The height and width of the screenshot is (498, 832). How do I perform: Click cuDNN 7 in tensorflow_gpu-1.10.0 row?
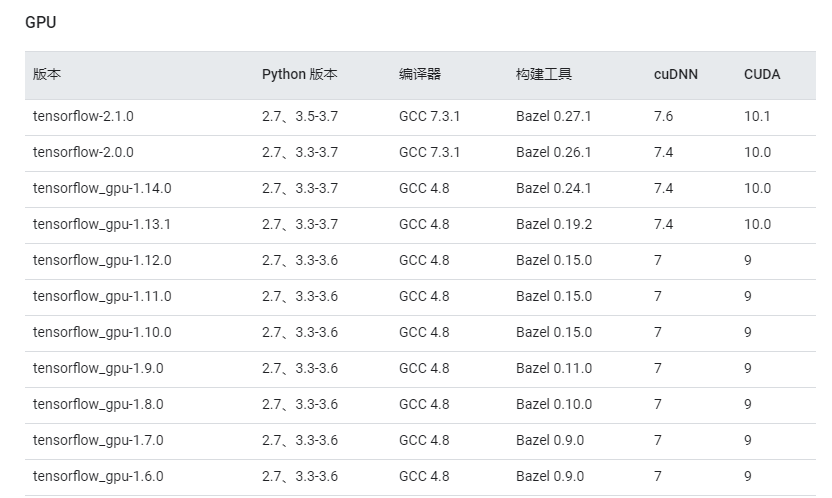pyautogui.click(x=658, y=333)
